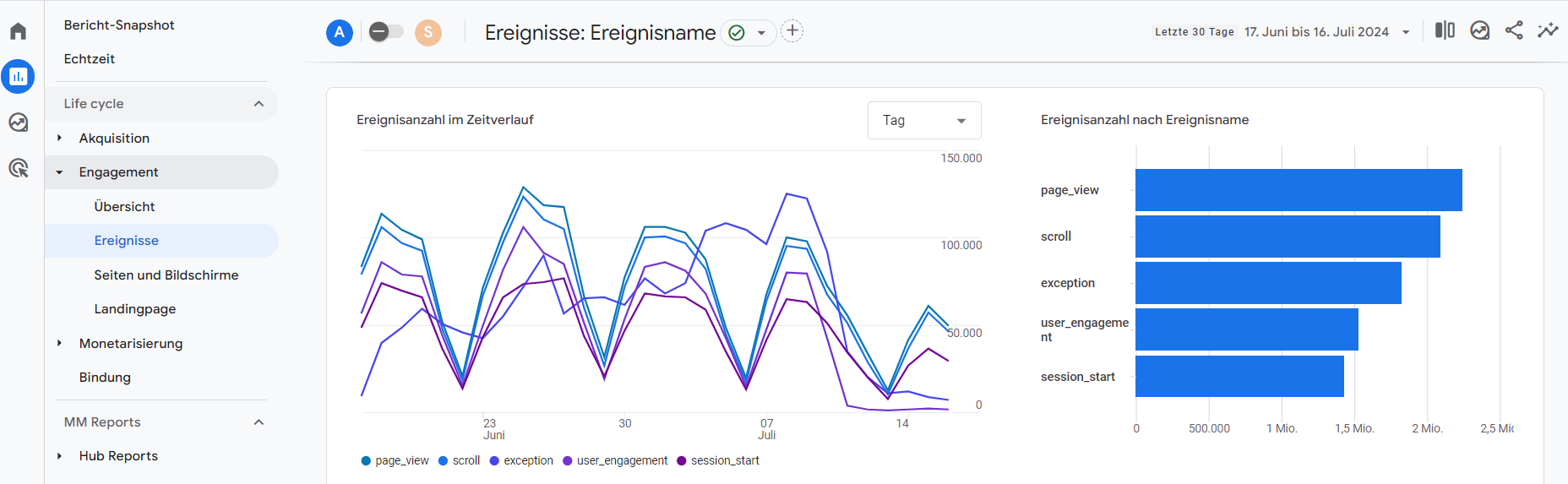Collapse the Life cycle section
Screen dimensions: 1568x484
tap(259, 104)
